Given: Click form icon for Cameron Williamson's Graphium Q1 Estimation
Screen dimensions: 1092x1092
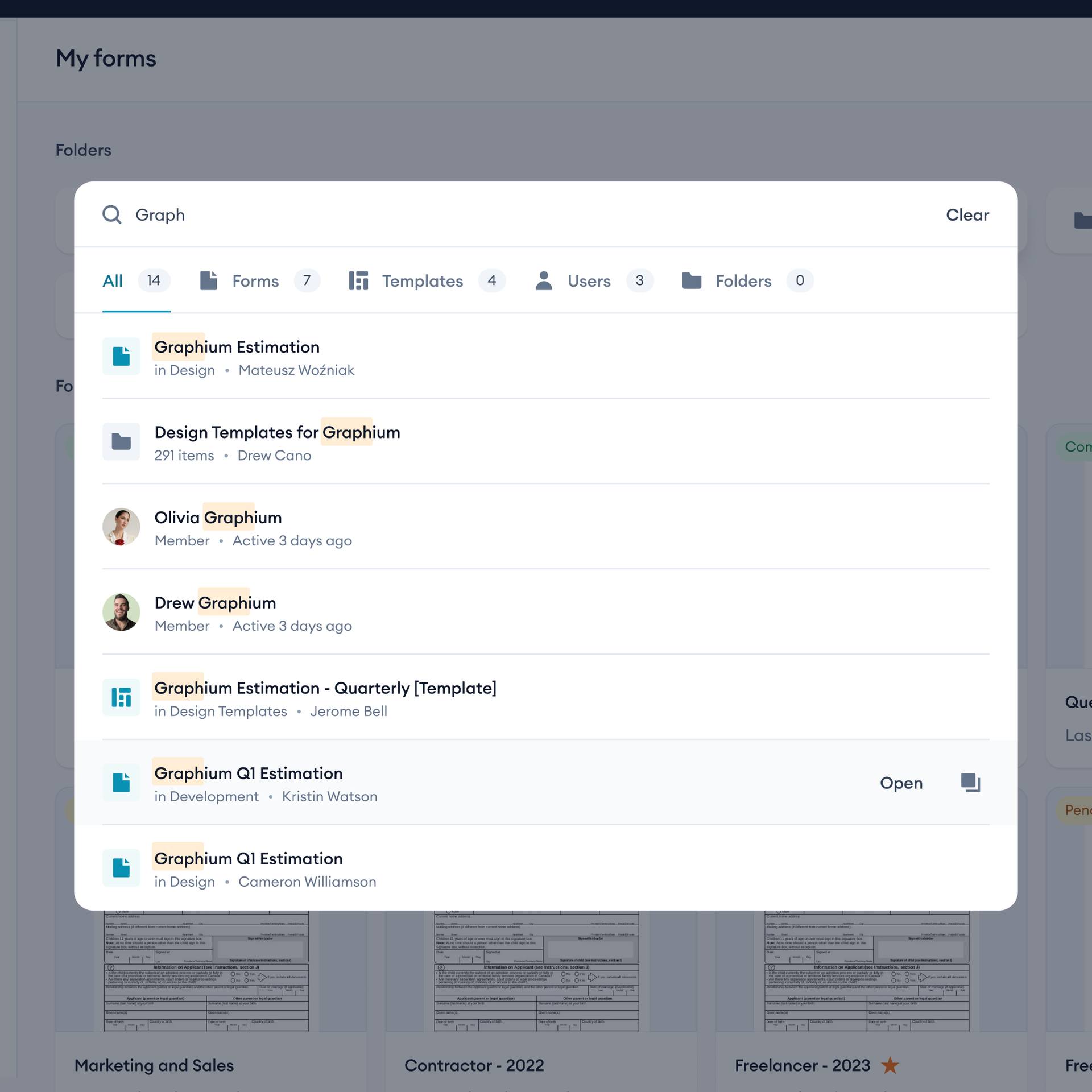Looking at the screenshot, I should 121,868.
